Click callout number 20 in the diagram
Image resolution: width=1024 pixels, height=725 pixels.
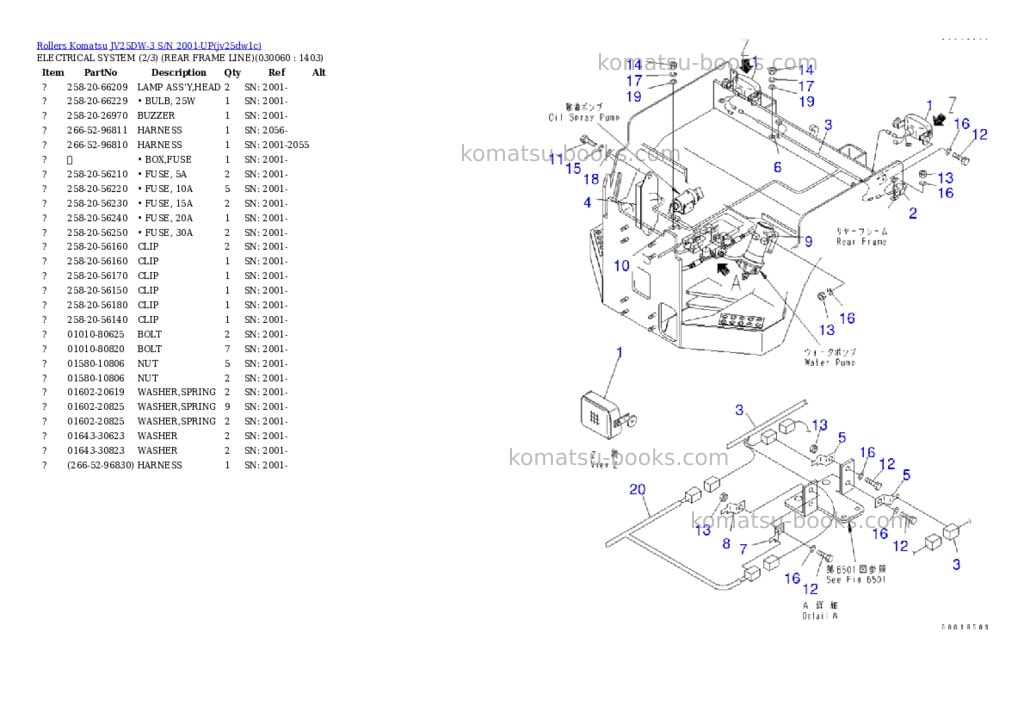(x=637, y=489)
